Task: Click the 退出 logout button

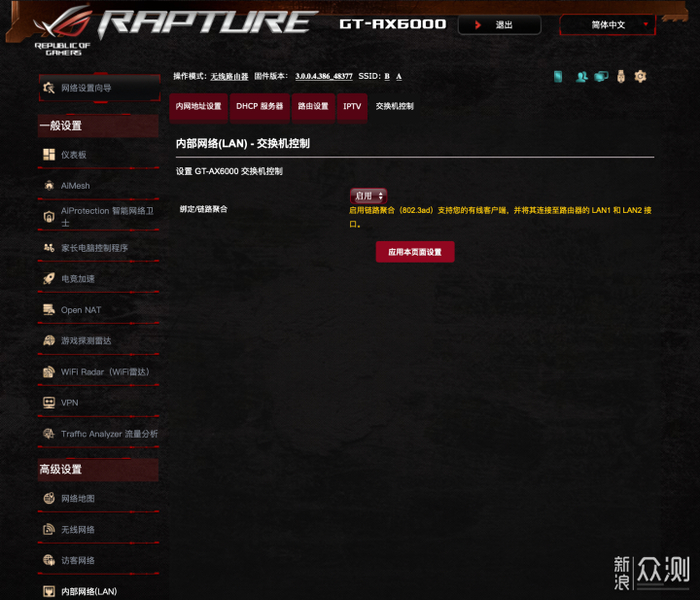Action: pyautogui.click(x=500, y=25)
